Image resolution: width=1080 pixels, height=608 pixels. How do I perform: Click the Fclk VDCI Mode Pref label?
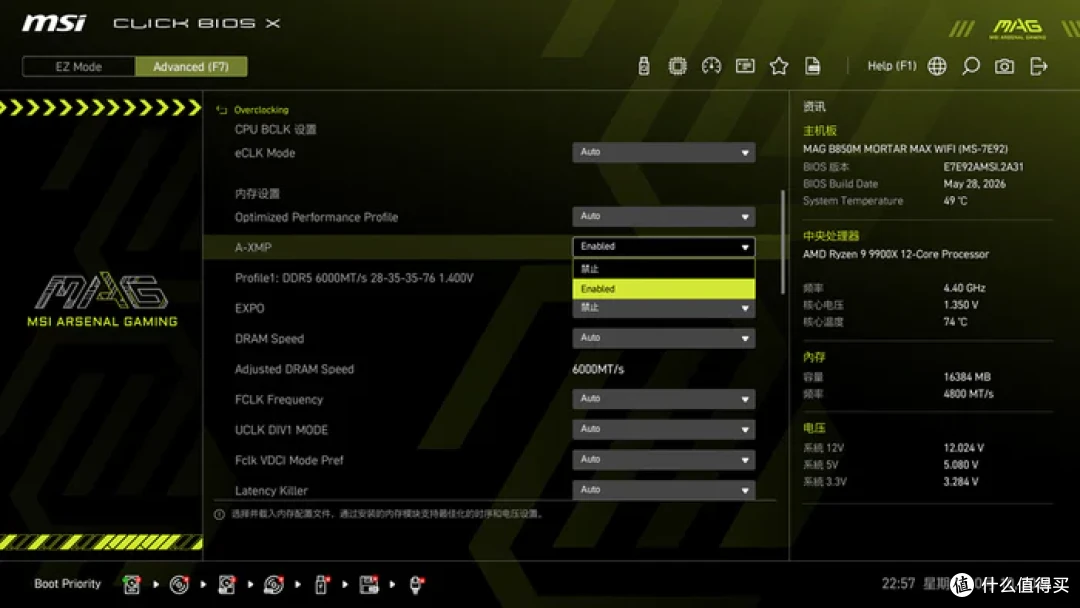coord(289,460)
